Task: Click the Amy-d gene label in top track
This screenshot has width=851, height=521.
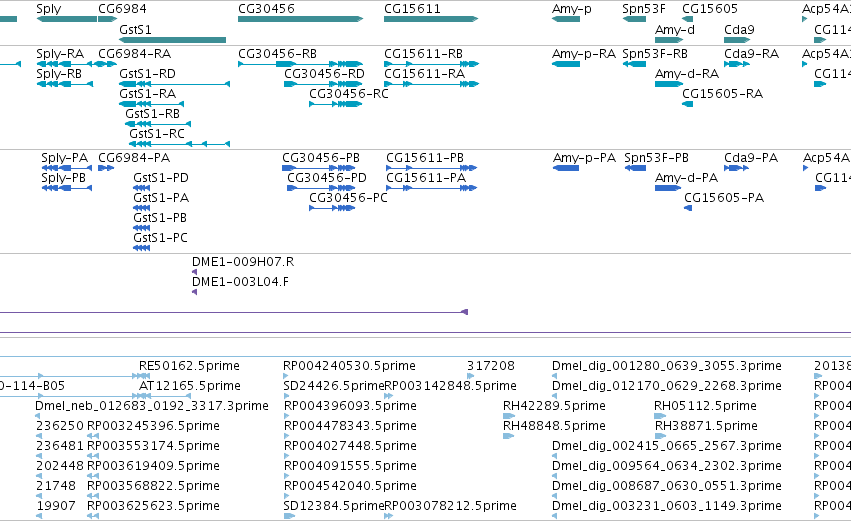Action: [675, 30]
